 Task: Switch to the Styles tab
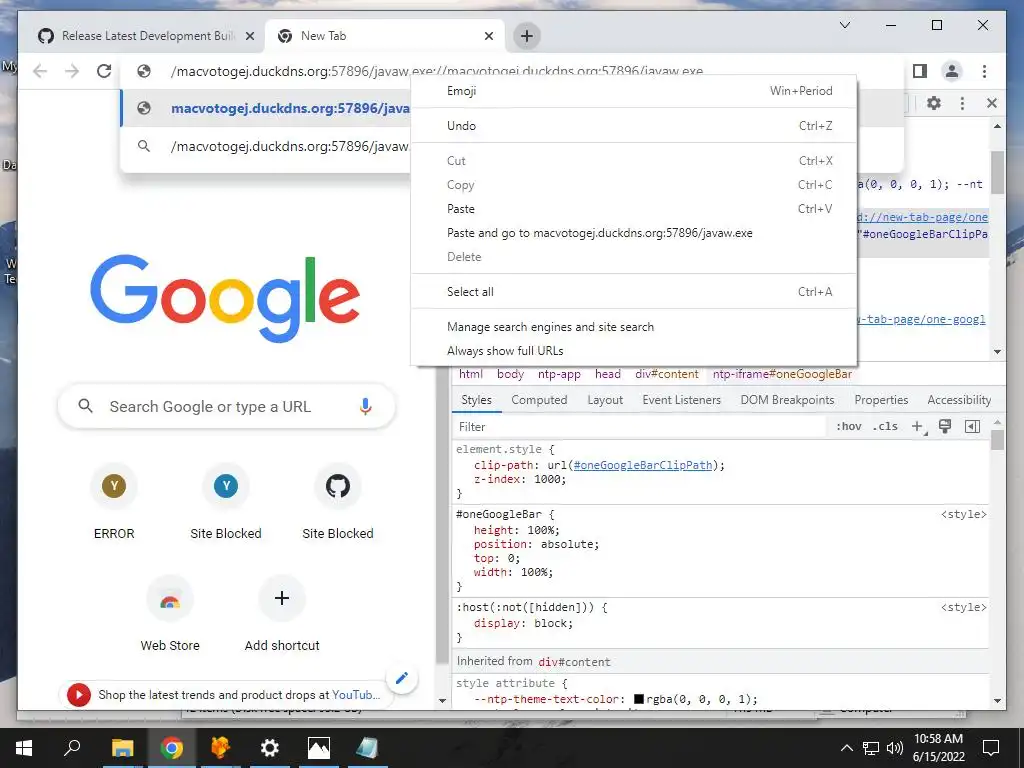(x=476, y=400)
